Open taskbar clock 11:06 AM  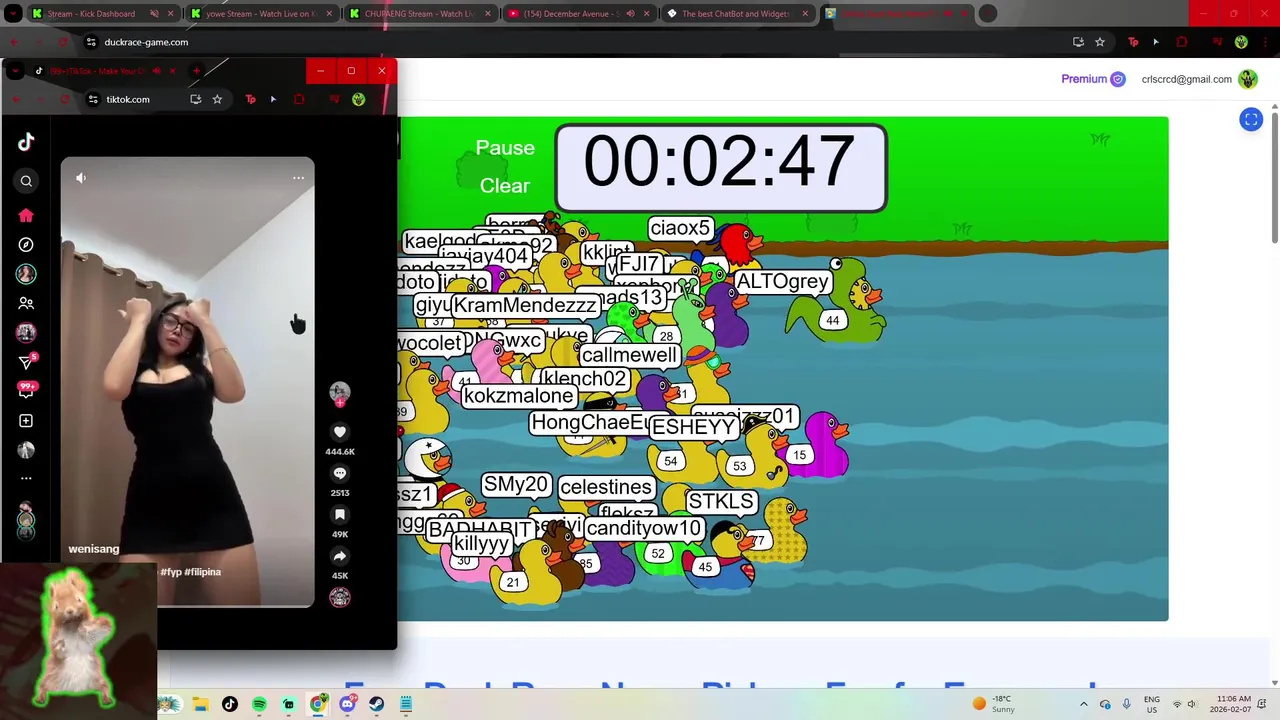(x=1229, y=704)
